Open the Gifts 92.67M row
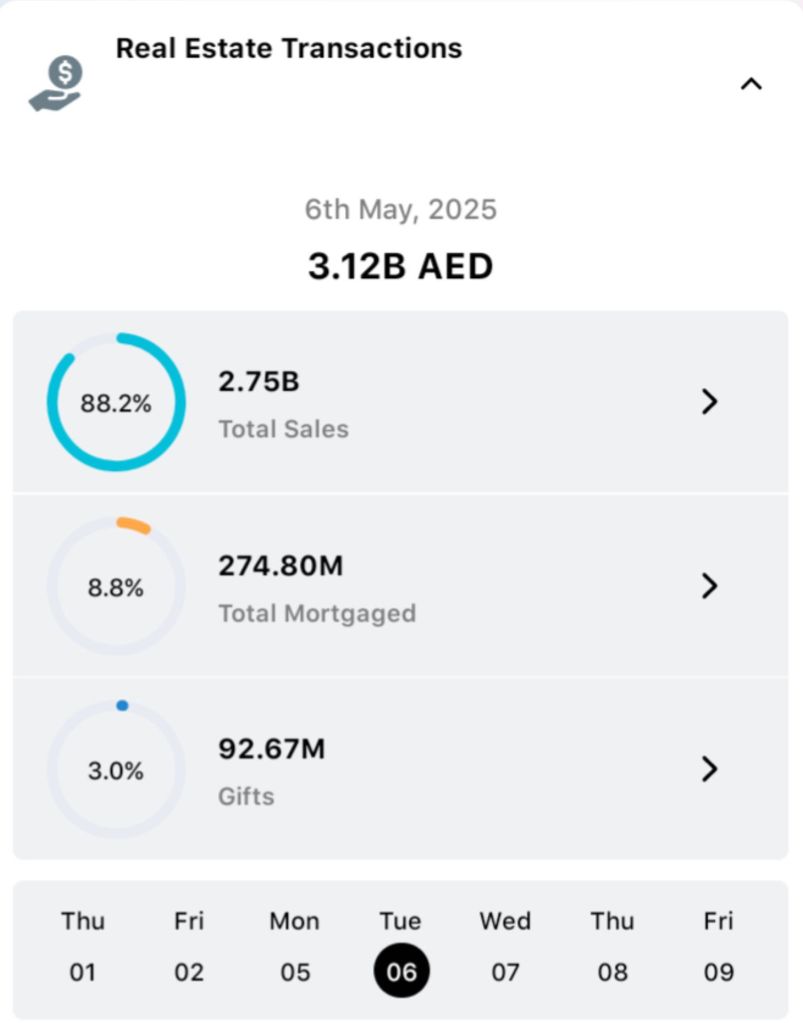The image size is (803, 1023). pyautogui.click(x=400, y=770)
